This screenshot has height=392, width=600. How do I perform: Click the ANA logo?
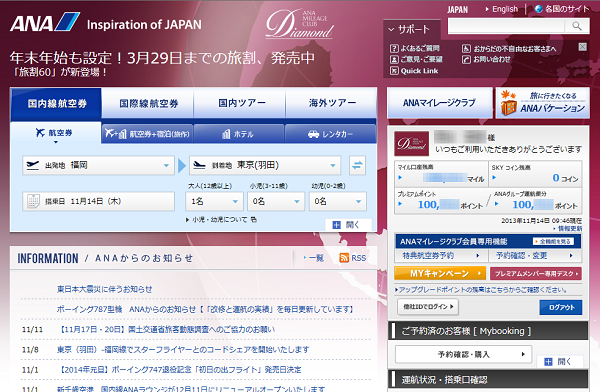[x=45, y=22]
